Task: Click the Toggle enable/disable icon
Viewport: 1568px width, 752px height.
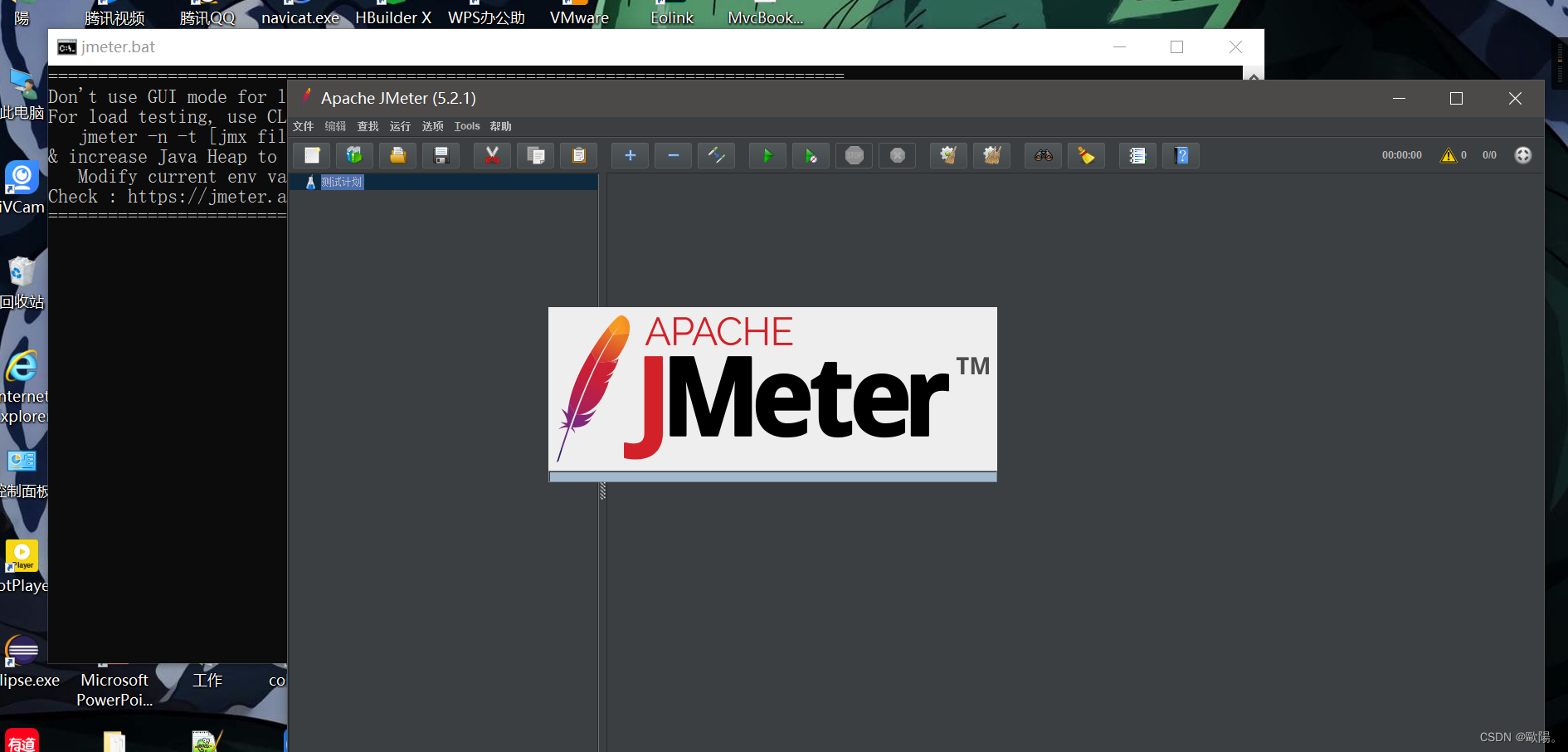Action: click(x=717, y=155)
